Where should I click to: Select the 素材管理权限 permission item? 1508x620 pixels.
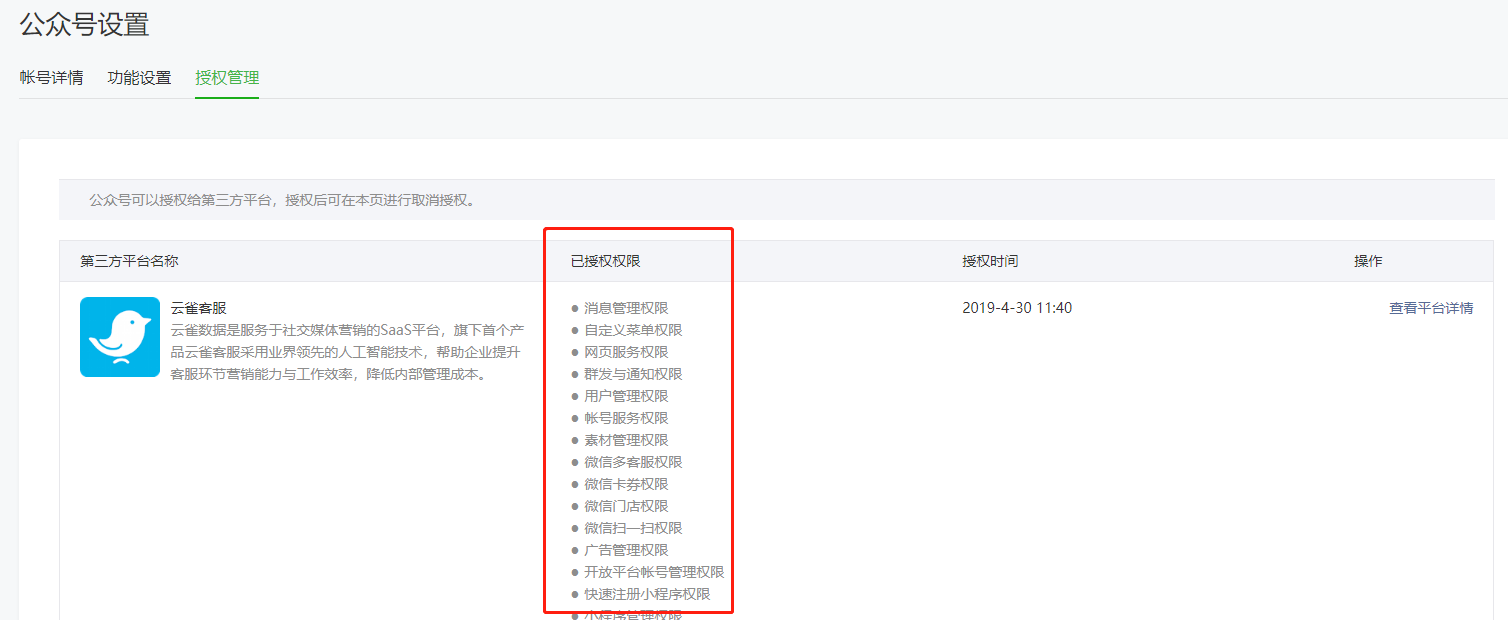click(626, 440)
